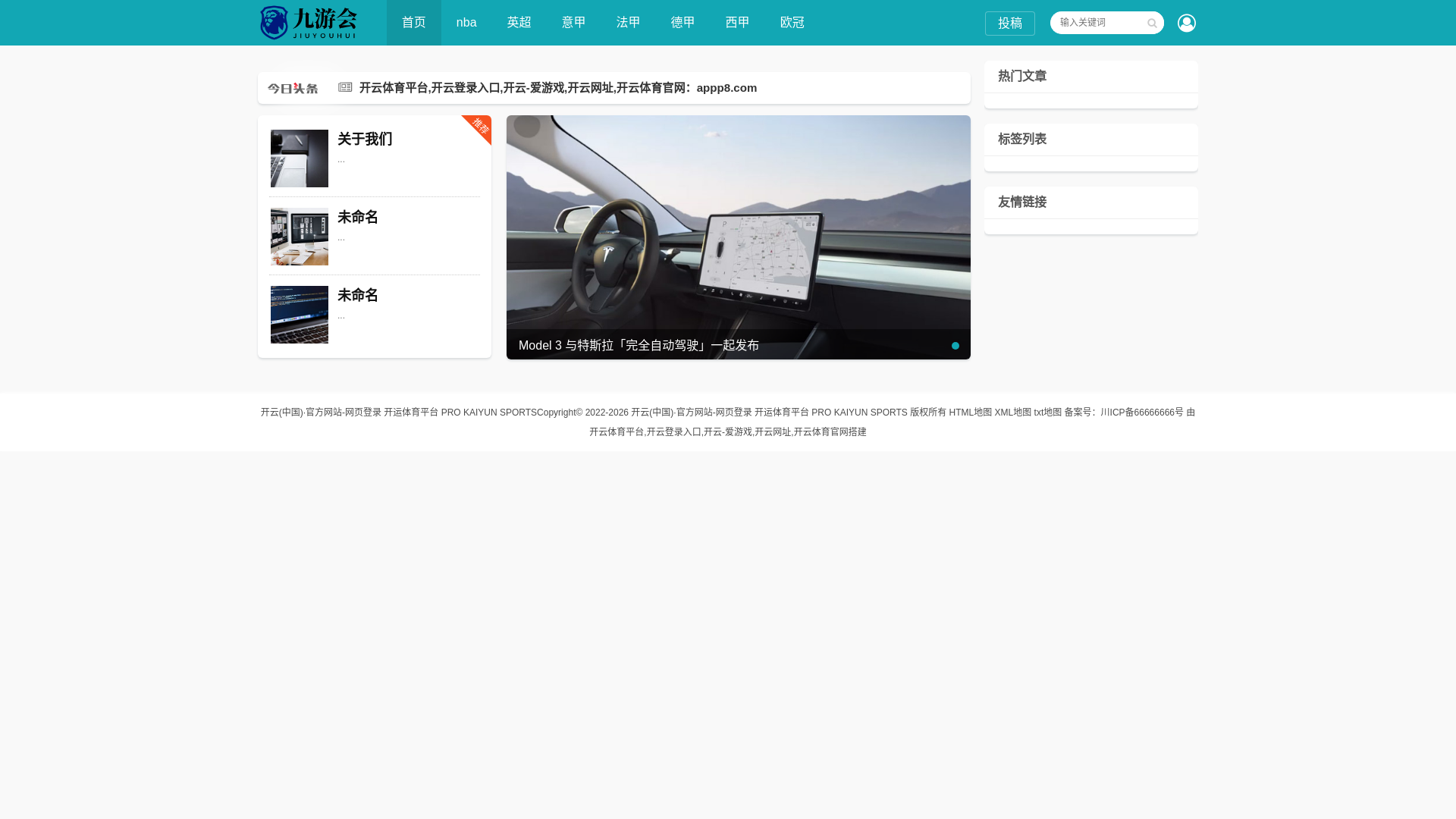The image size is (1456, 819).
Task: Click the Model 3 与特斯拉 banner caption
Action: coord(639,345)
